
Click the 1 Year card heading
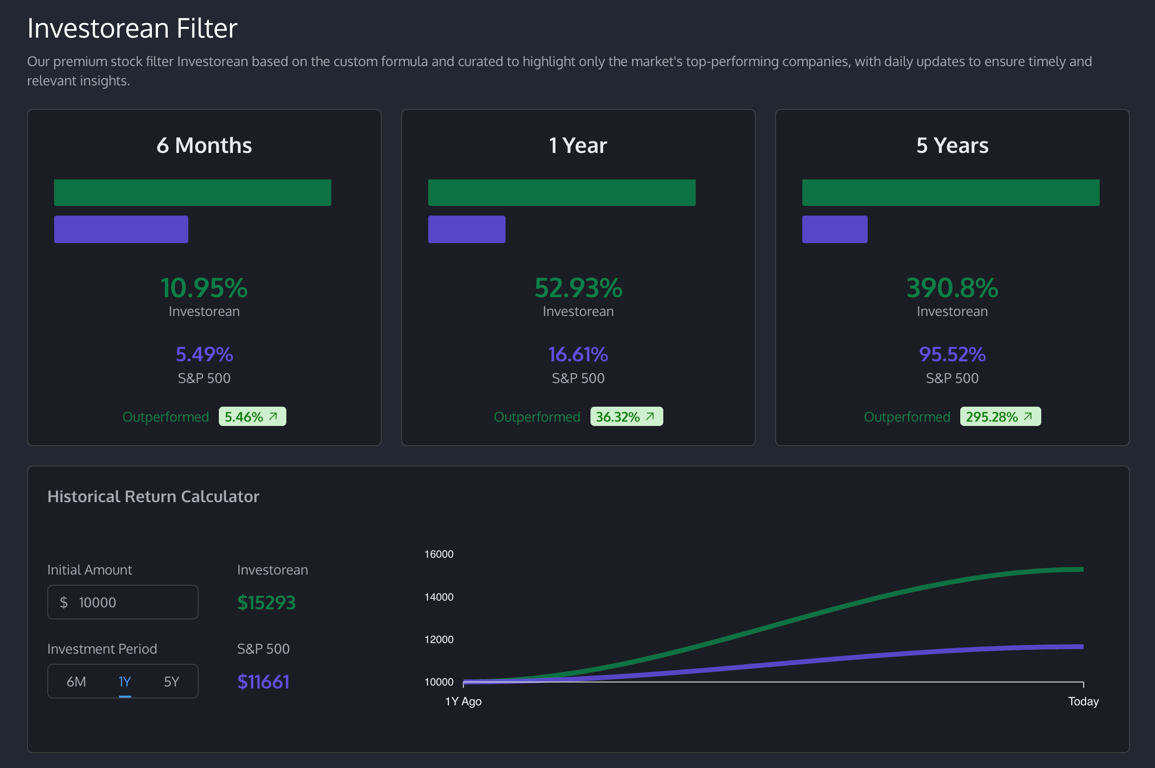578,145
